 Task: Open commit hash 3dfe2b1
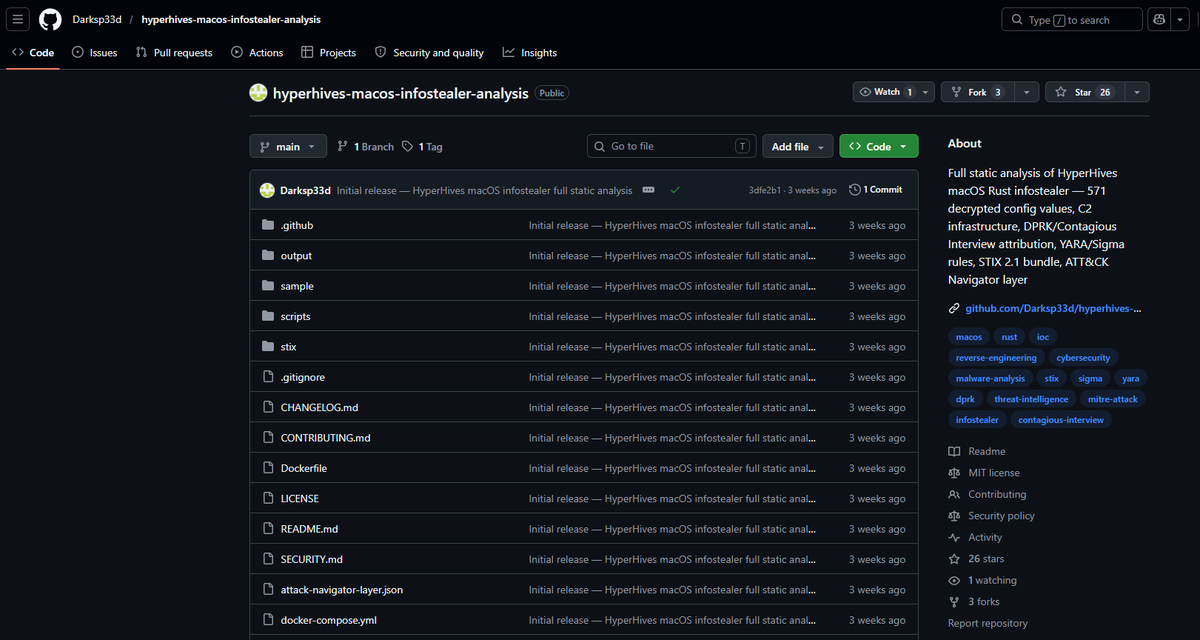(767, 190)
